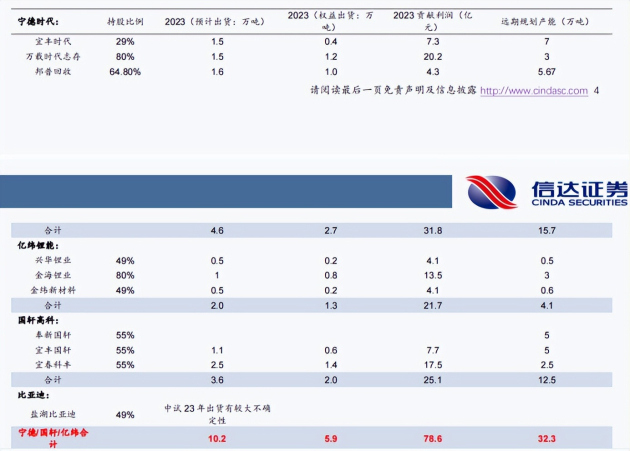Click the 49% share cell for 盐湖比亚迪
630x451 pixels.
125,415
